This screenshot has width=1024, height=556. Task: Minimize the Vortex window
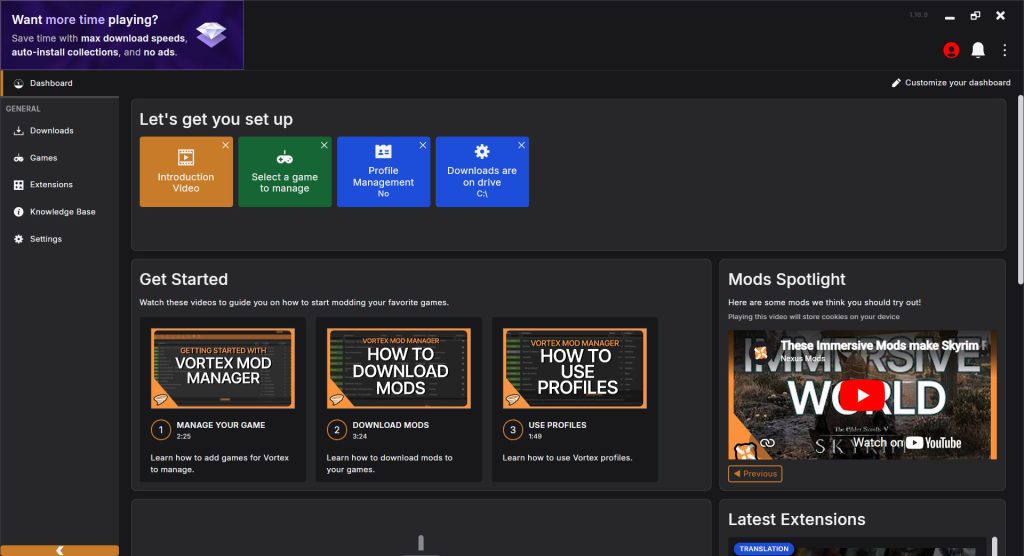[950, 16]
